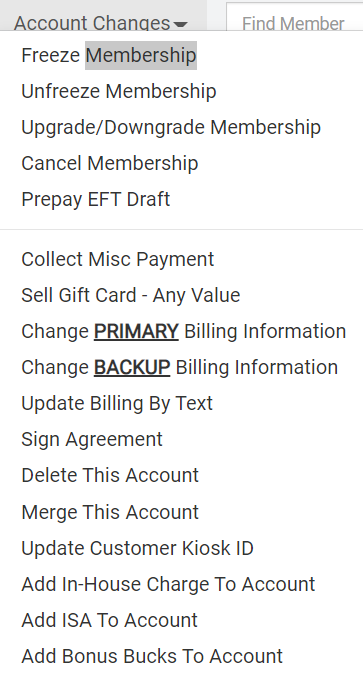
Task: Change BACKUP Billing Information
Action: pyautogui.click(x=180, y=367)
